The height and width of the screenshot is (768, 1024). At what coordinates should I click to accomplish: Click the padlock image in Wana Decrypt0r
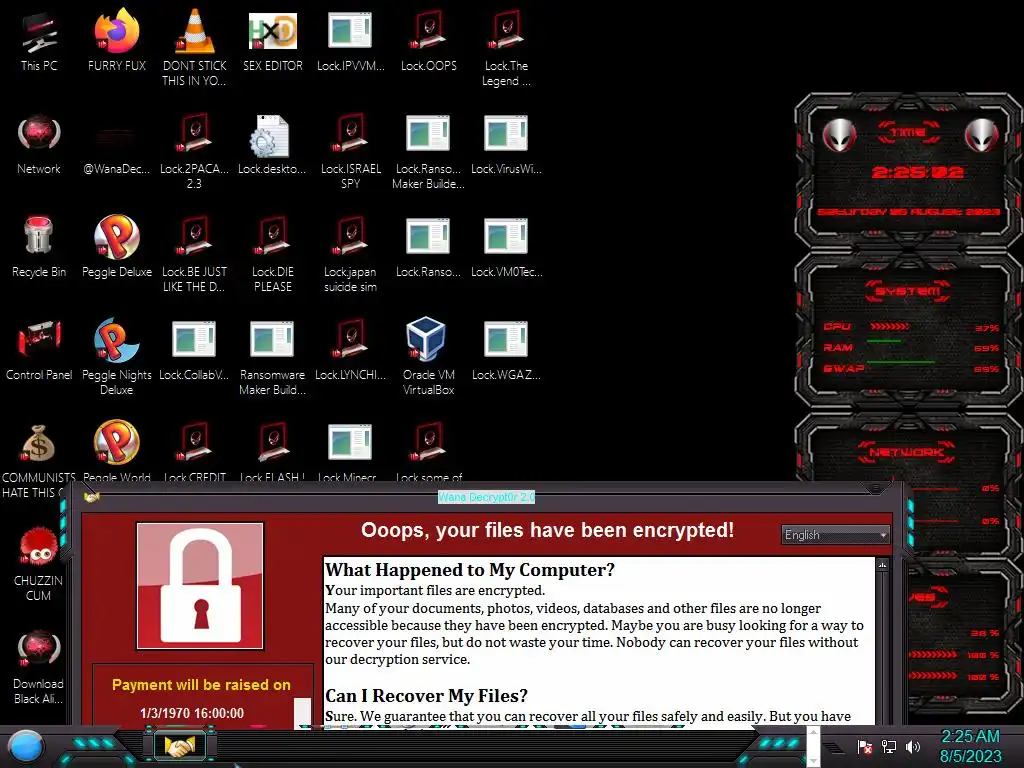point(200,586)
